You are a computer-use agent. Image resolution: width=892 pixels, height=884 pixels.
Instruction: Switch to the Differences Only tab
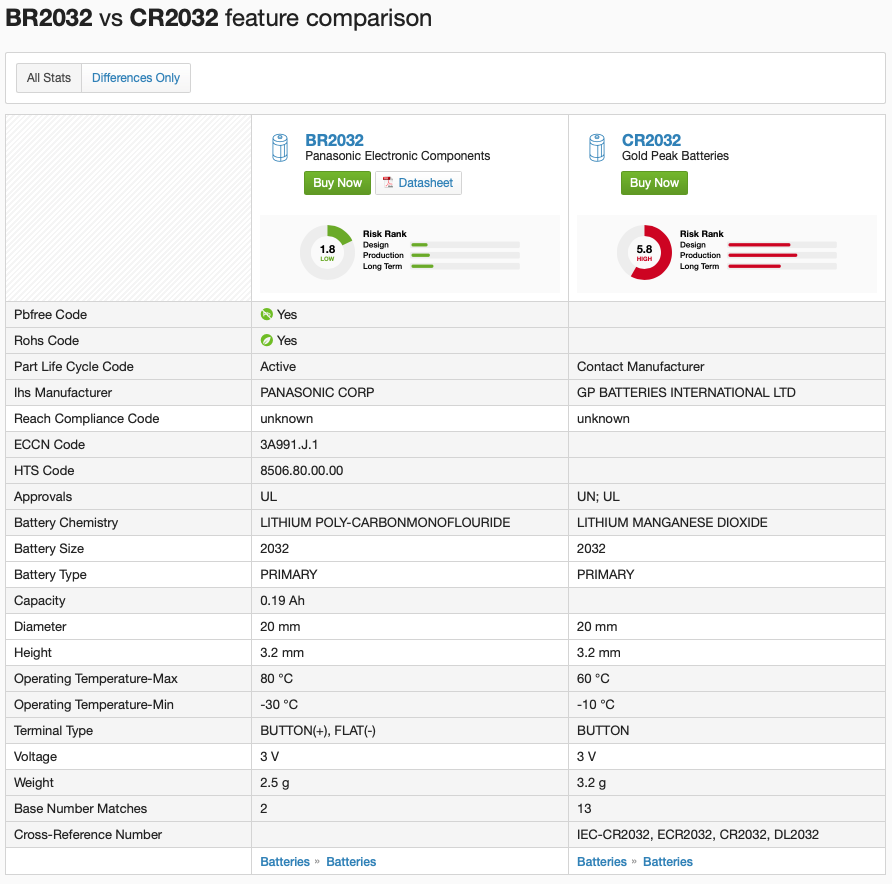tap(136, 78)
